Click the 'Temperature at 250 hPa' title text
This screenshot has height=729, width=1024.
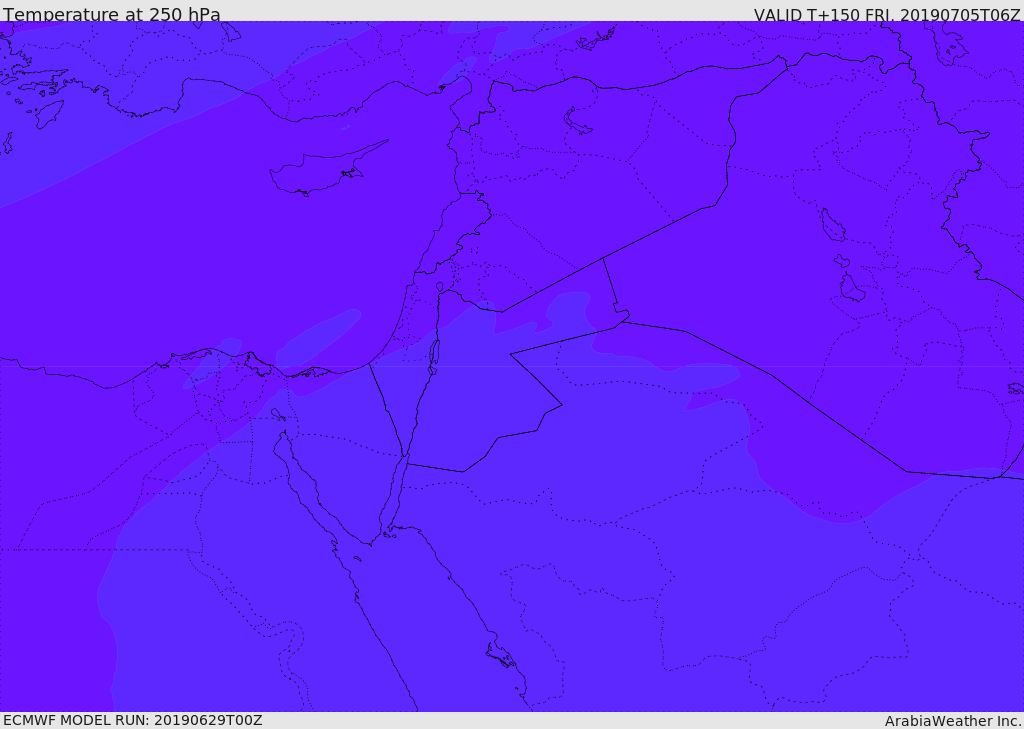[112, 14]
